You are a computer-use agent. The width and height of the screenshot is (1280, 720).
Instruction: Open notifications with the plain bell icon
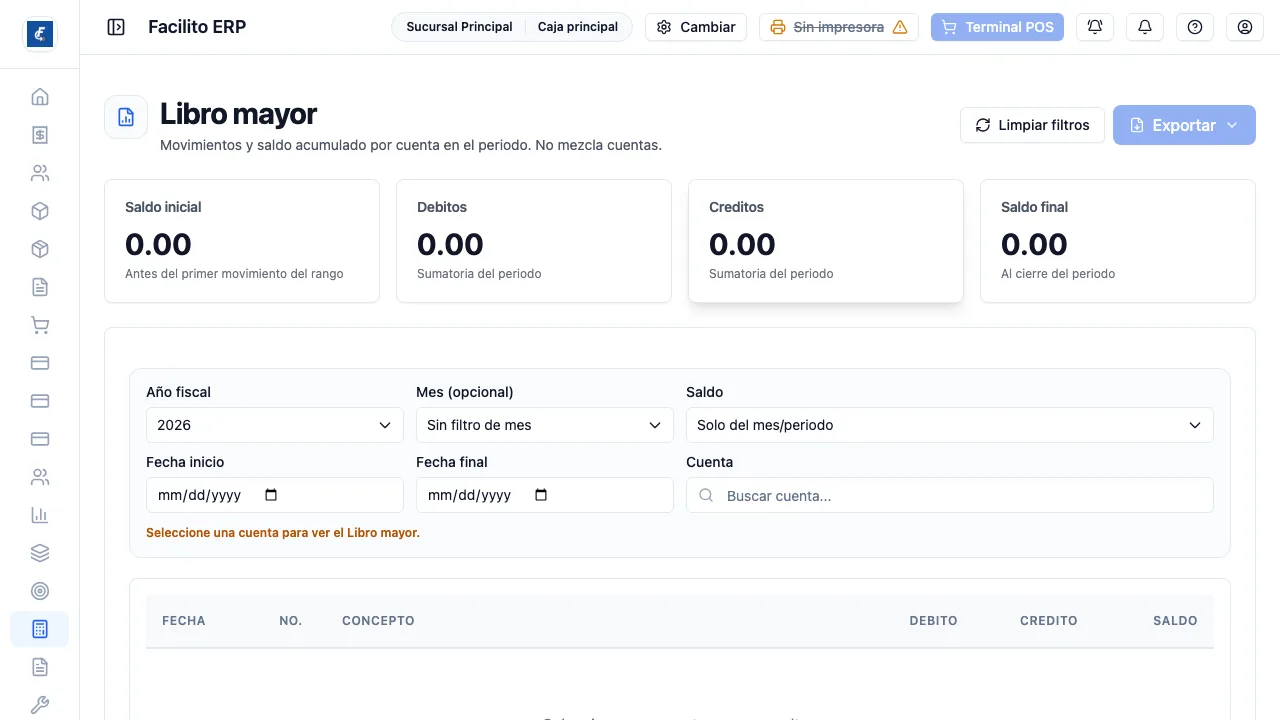(1145, 27)
